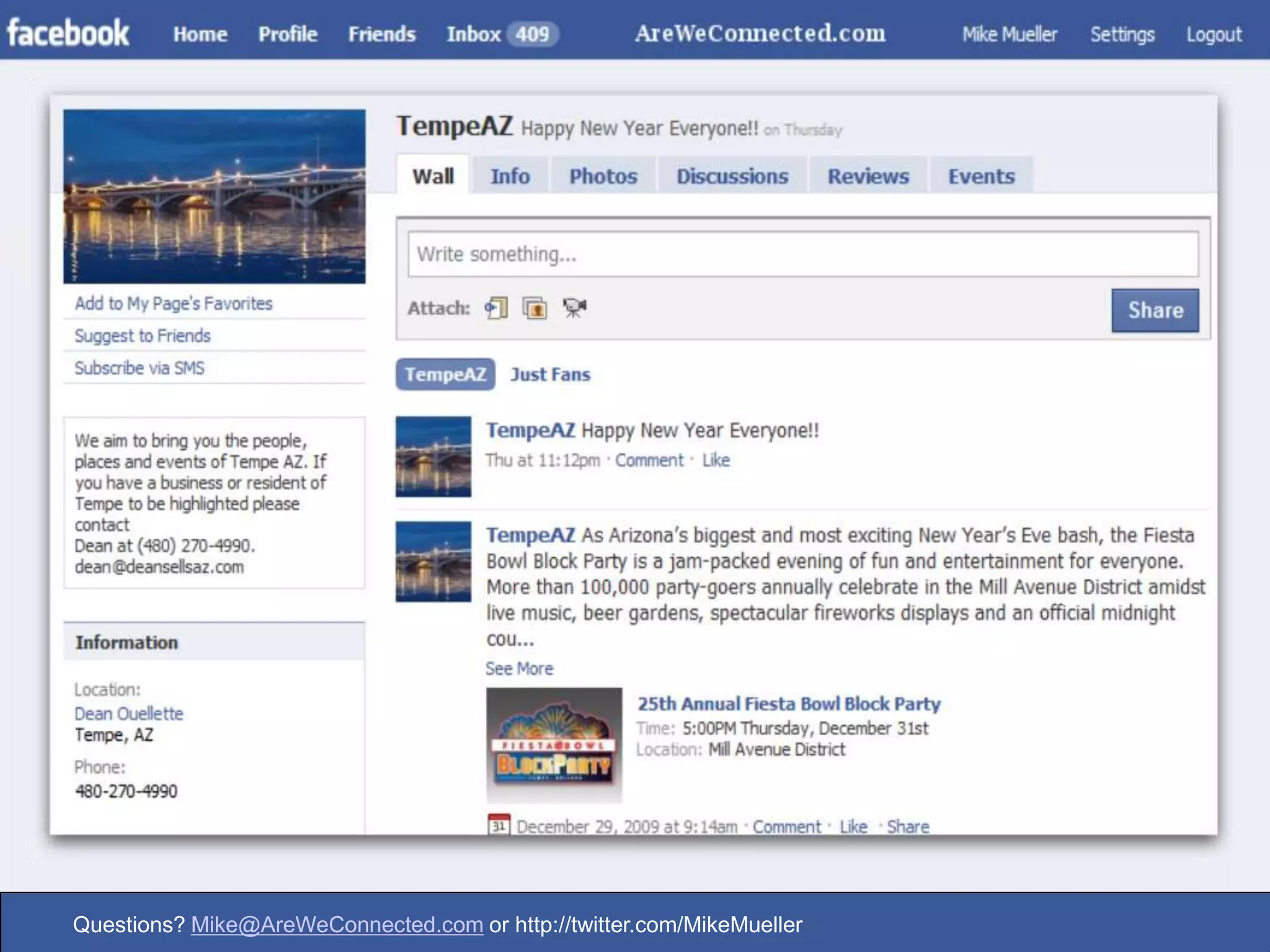The height and width of the screenshot is (952, 1270).
Task: Switch to the Info tab
Action: tap(510, 177)
